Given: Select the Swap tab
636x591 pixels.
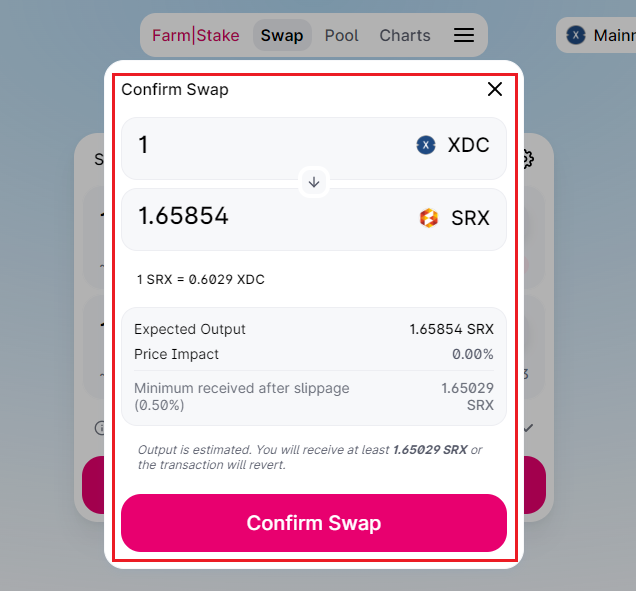Looking at the screenshot, I should [282, 35].
